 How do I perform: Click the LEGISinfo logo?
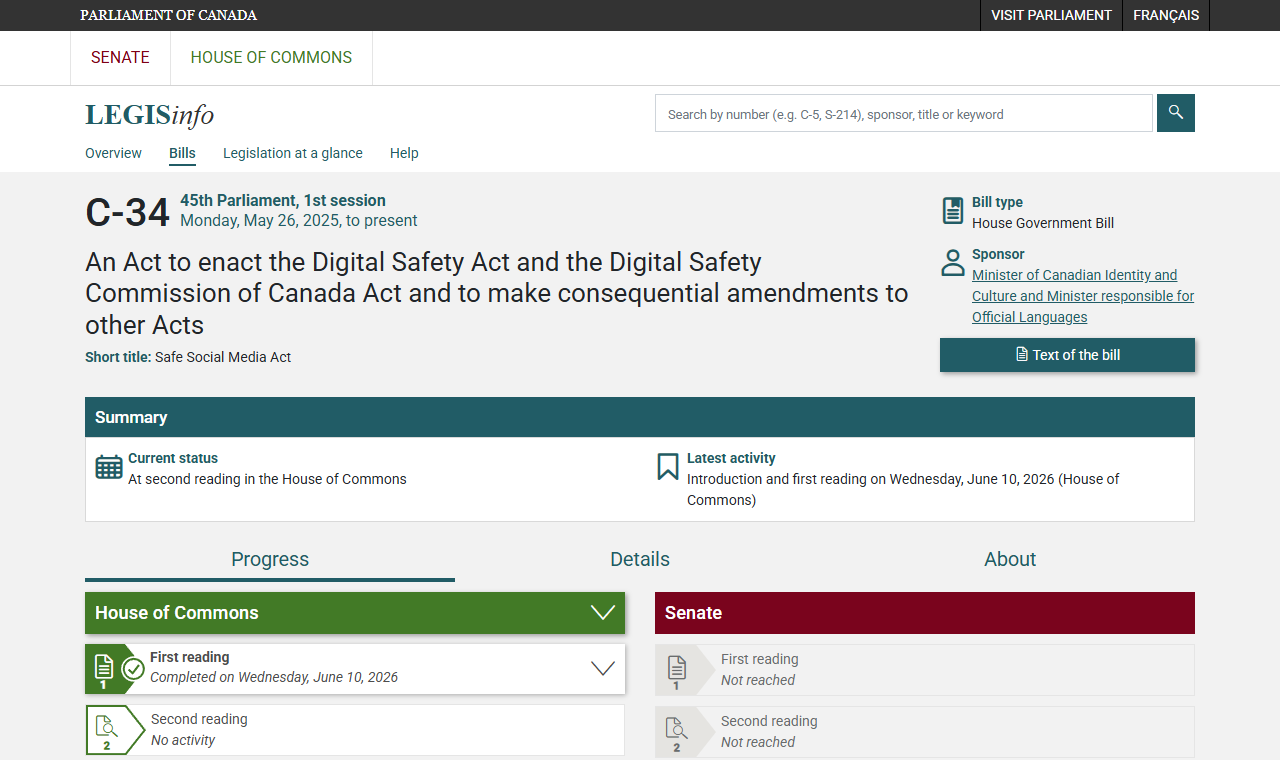click(x=150, y=115)
